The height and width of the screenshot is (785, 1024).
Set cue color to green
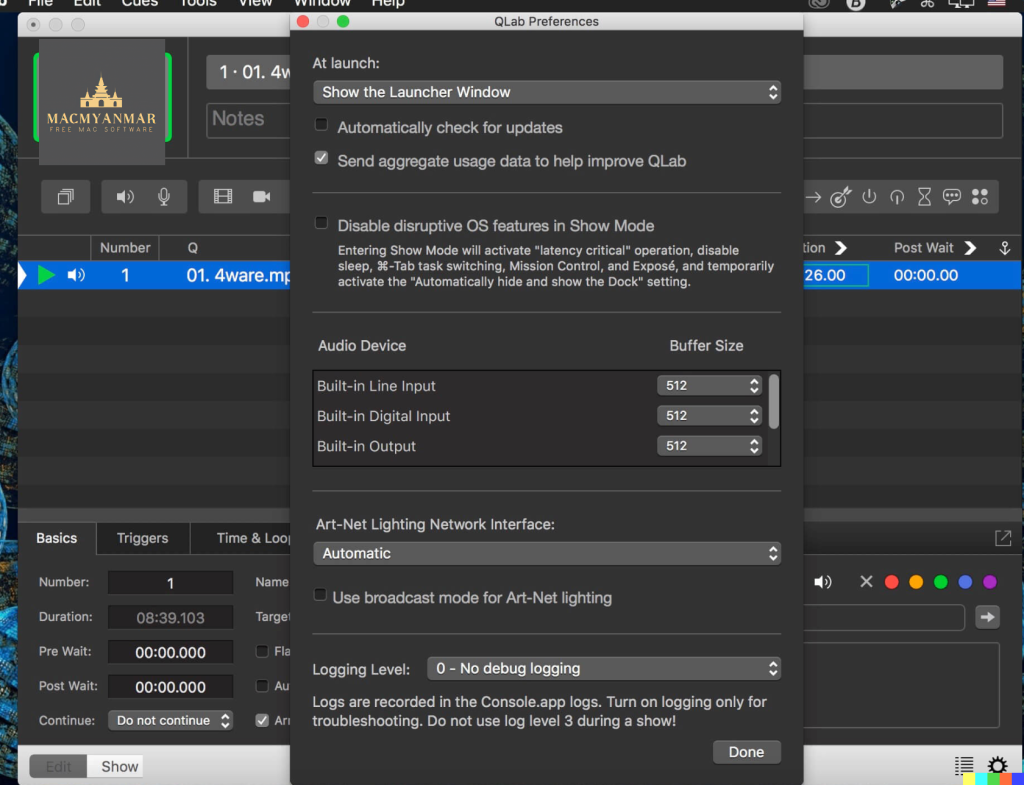tap(941, 582)
